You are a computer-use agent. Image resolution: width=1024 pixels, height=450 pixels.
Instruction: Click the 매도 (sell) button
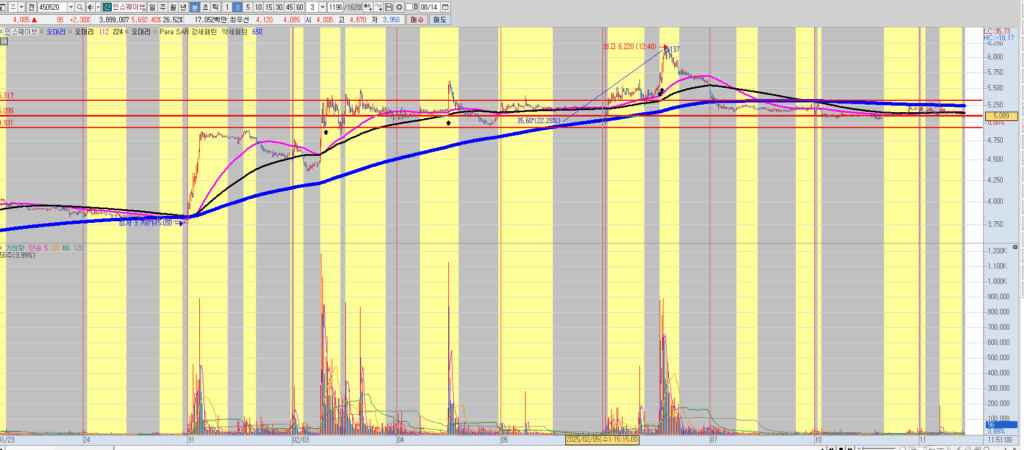point(440,20)
